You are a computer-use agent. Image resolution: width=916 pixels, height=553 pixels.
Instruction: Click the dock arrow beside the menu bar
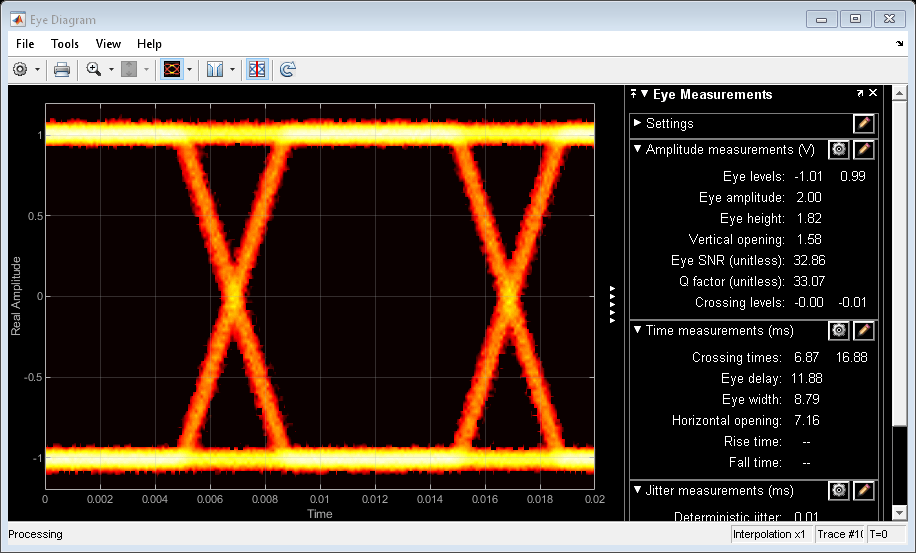pyautogui.click(x=900, y=44)
